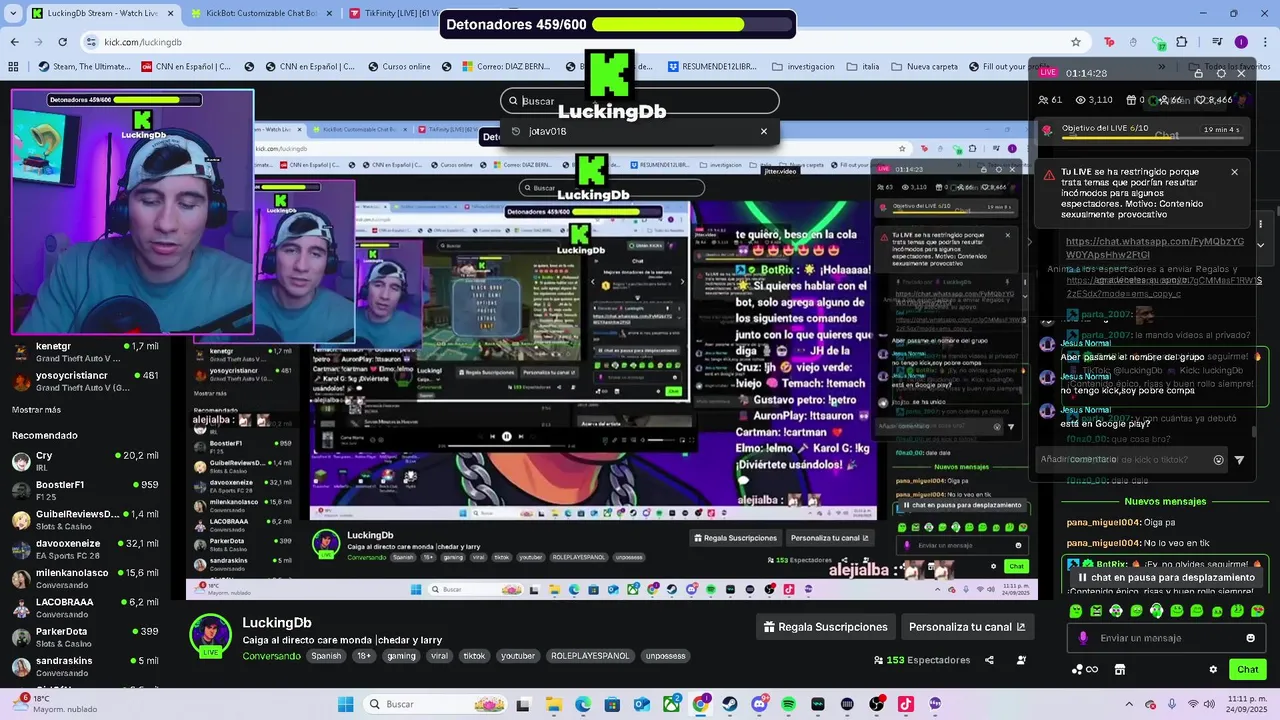Open the BoostlerF1 recommended channel
Screen dimensions: 1280x720
pos(85,490)
